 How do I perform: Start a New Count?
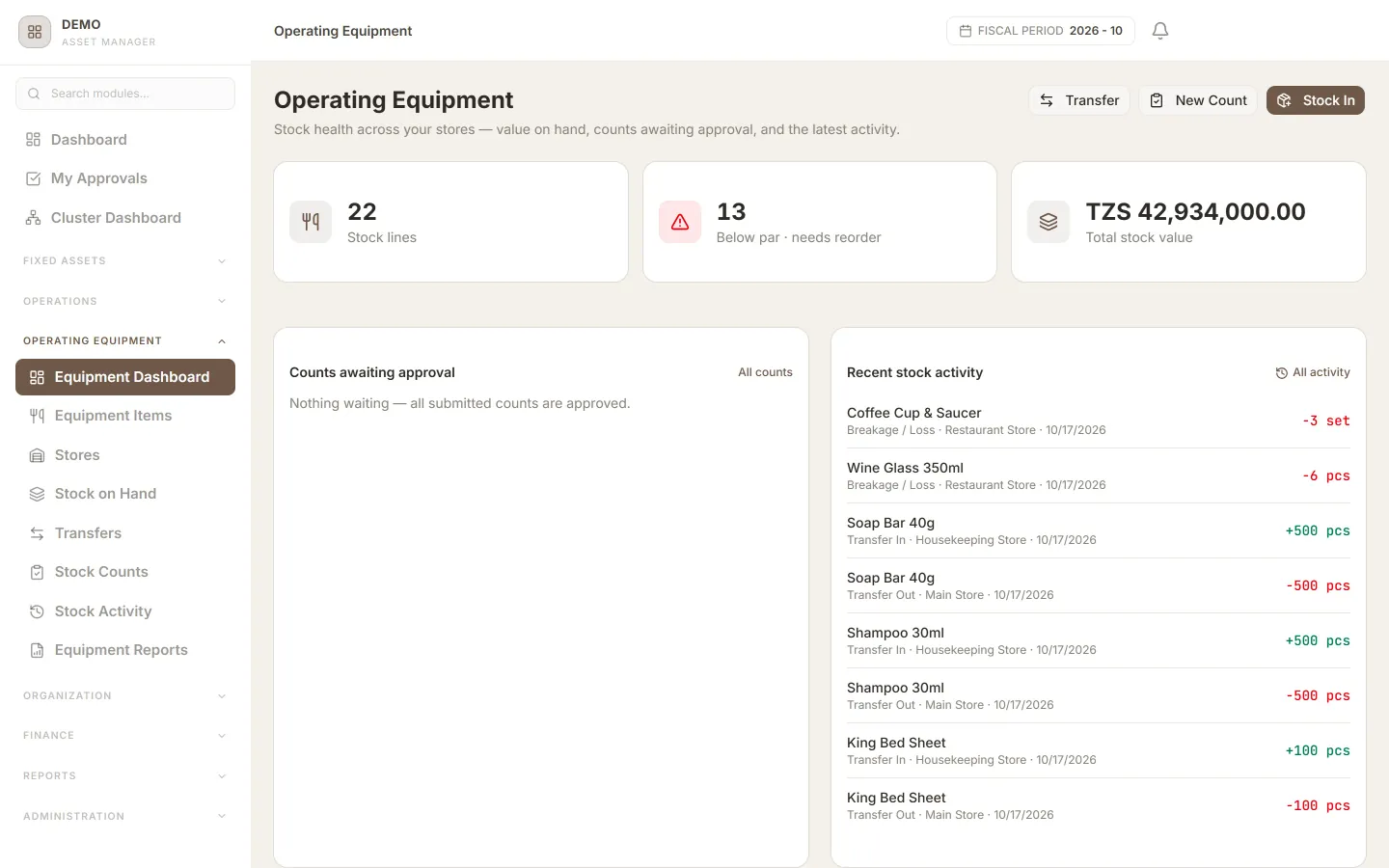coord(1198,100)
